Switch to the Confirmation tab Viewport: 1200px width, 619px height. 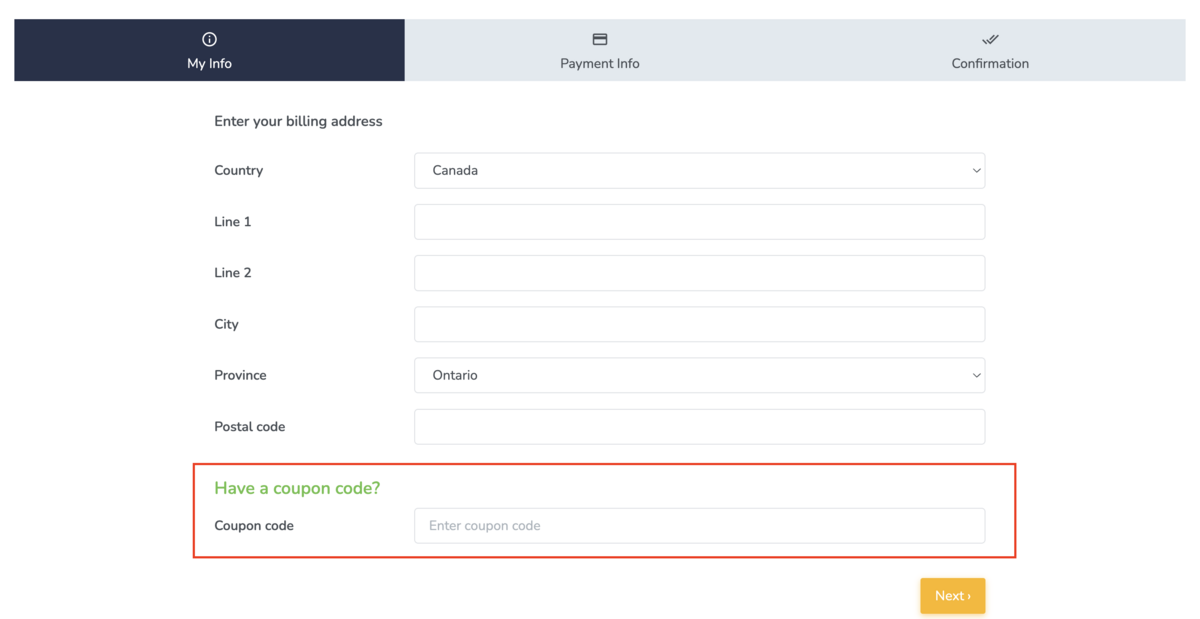click(x=990, y=50)
